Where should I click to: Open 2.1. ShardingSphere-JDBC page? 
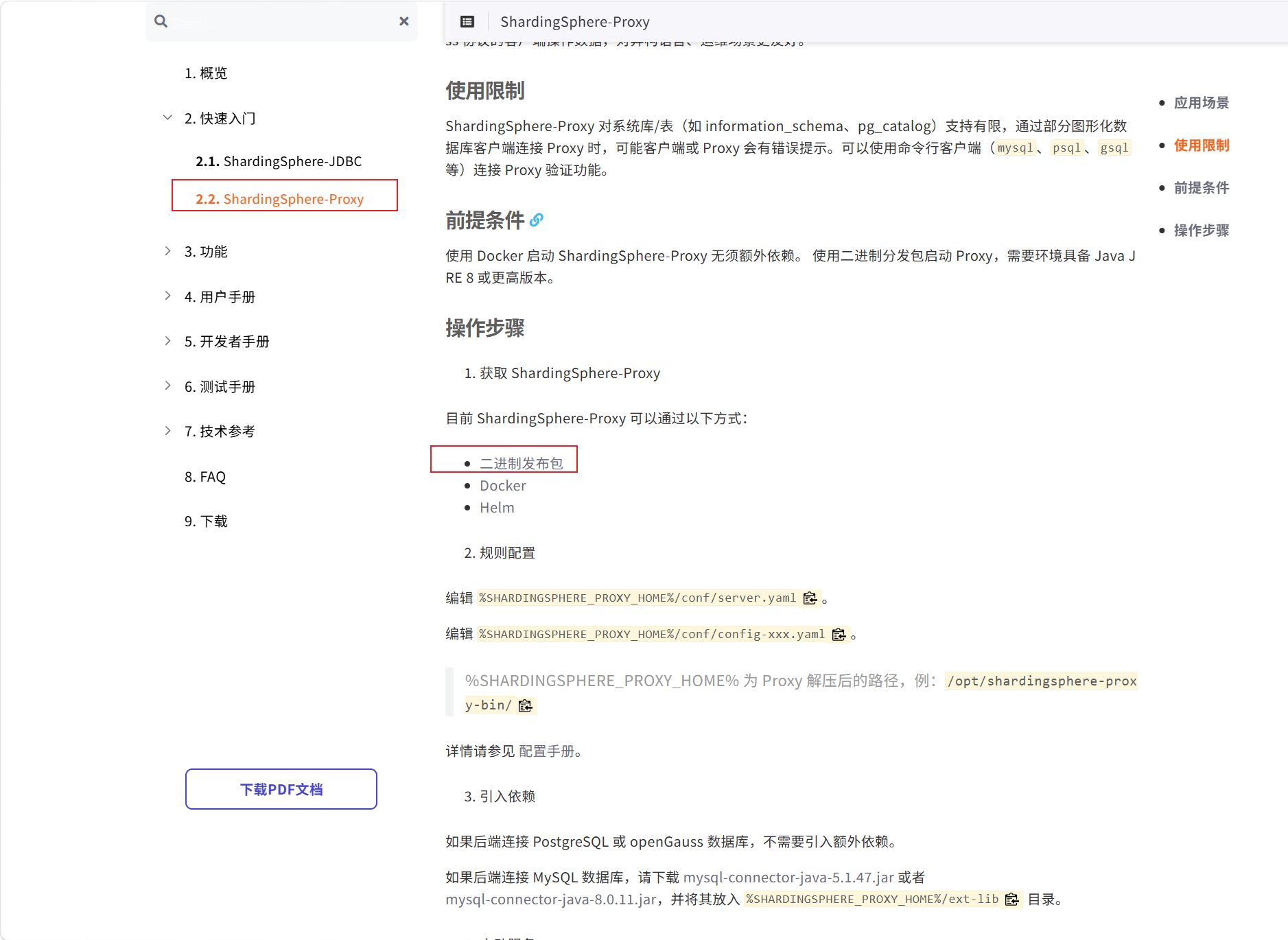[x=279, y=161]
